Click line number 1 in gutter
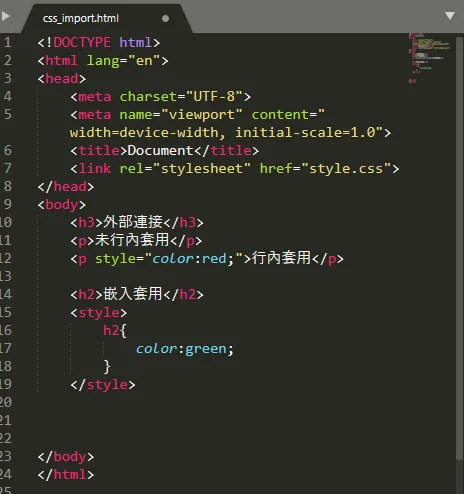464x494 pixels. 8,42
